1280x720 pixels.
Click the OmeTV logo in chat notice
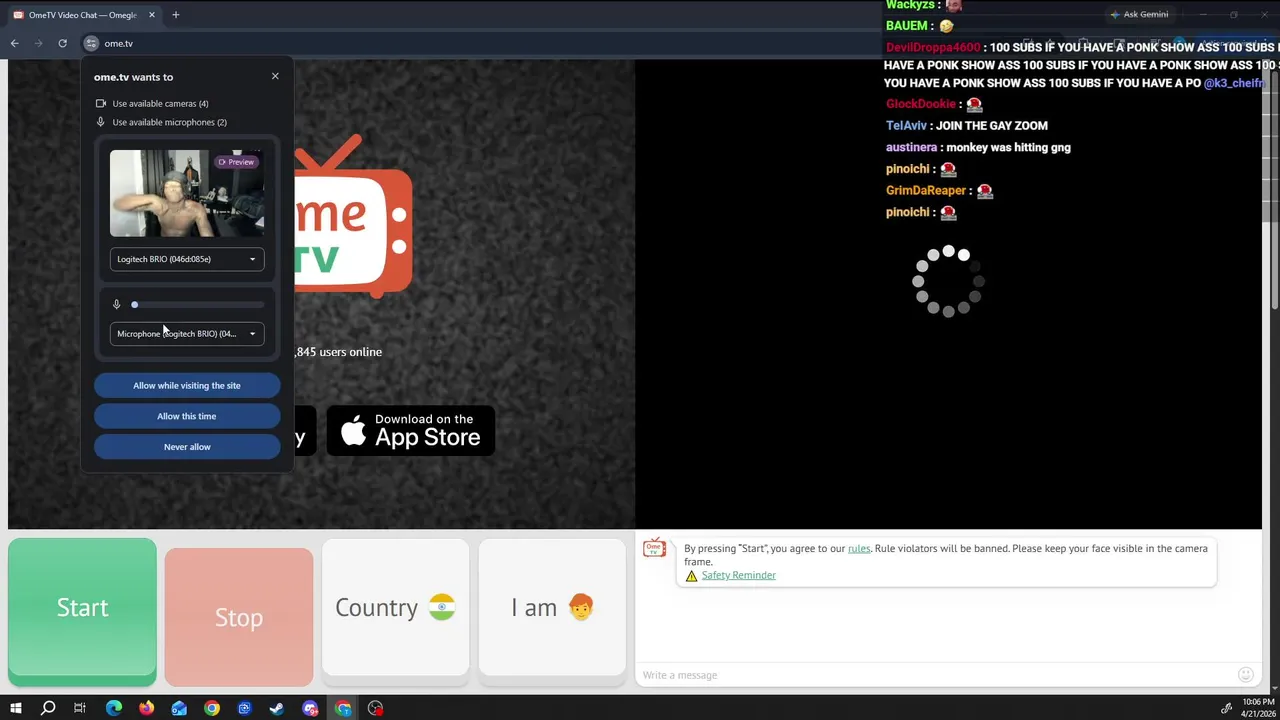coord(654,548)
